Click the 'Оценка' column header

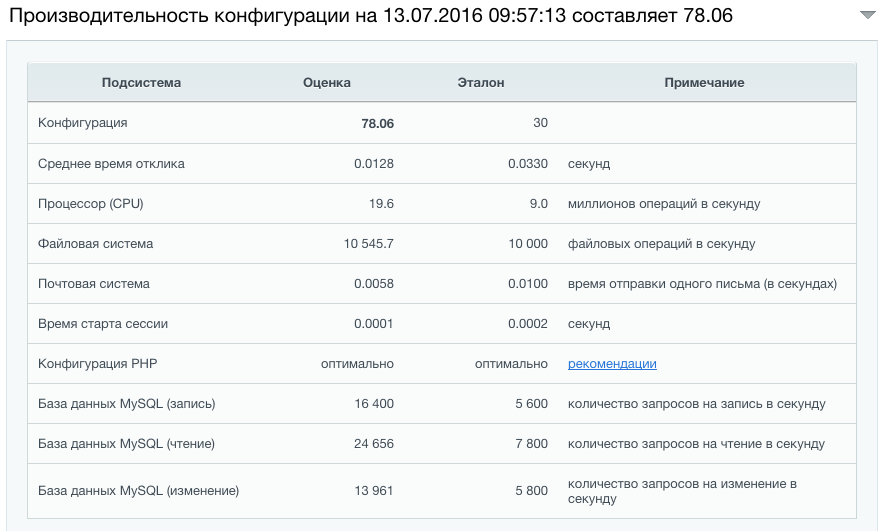[327, 83]
